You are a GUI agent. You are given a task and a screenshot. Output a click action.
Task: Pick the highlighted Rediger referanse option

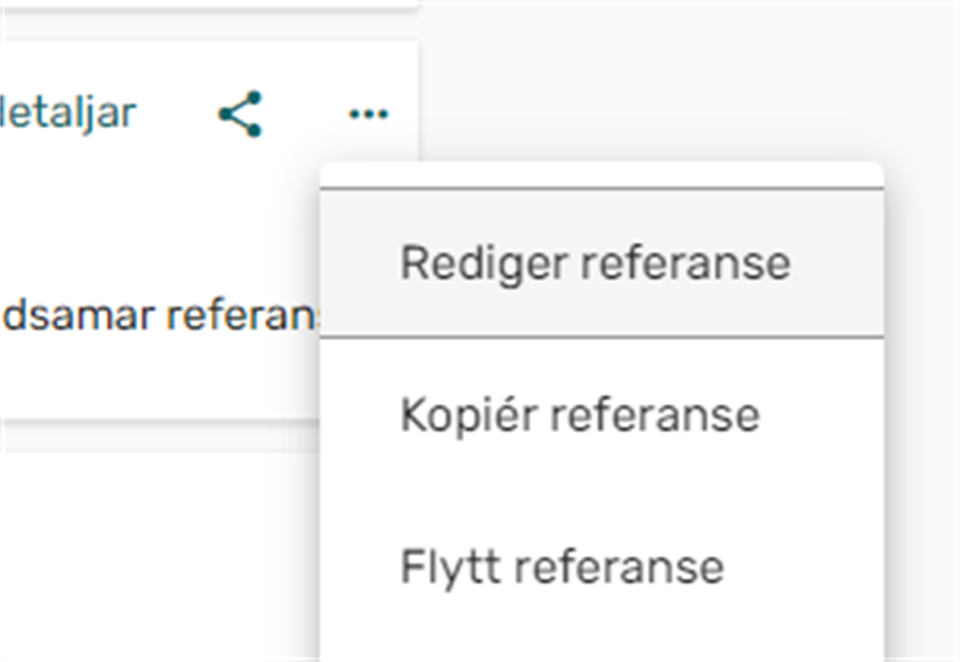(595, 263)
